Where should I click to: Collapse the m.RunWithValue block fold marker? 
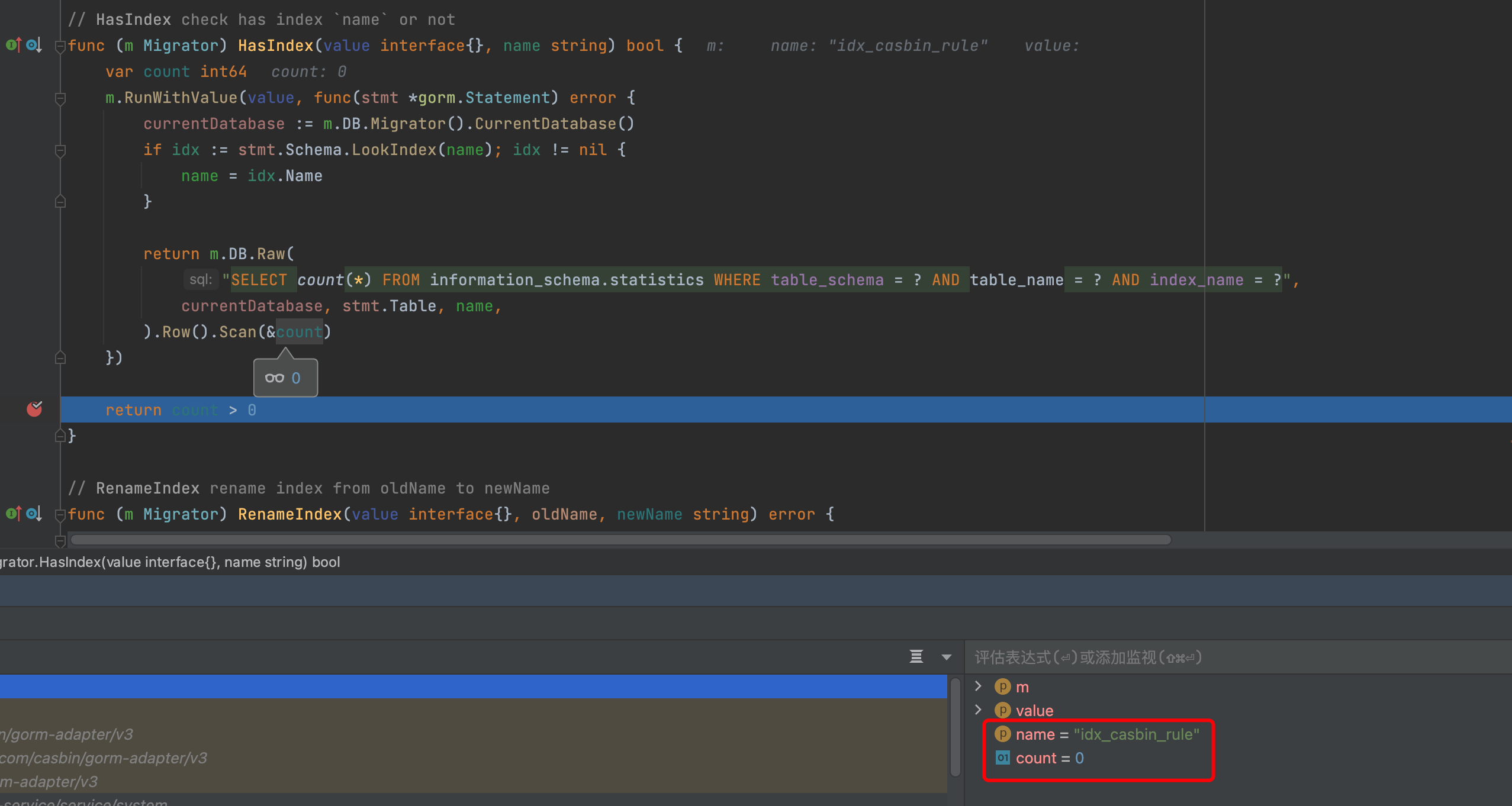click(60, 98)
